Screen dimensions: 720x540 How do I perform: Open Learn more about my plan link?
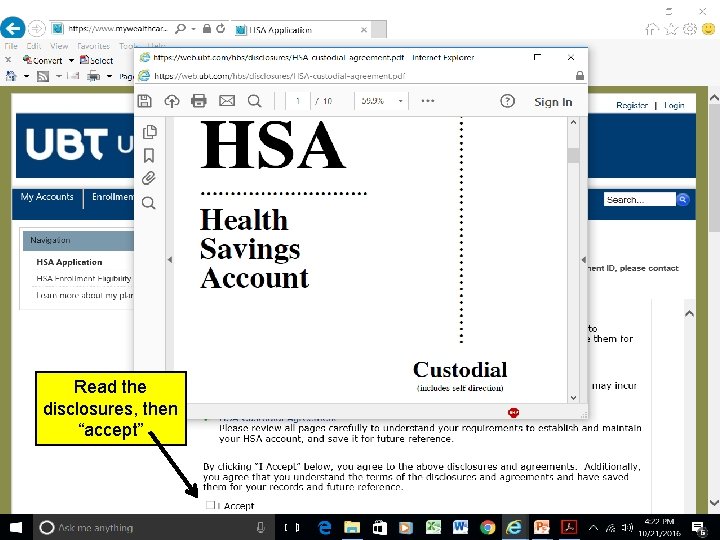tap(84, 295)
